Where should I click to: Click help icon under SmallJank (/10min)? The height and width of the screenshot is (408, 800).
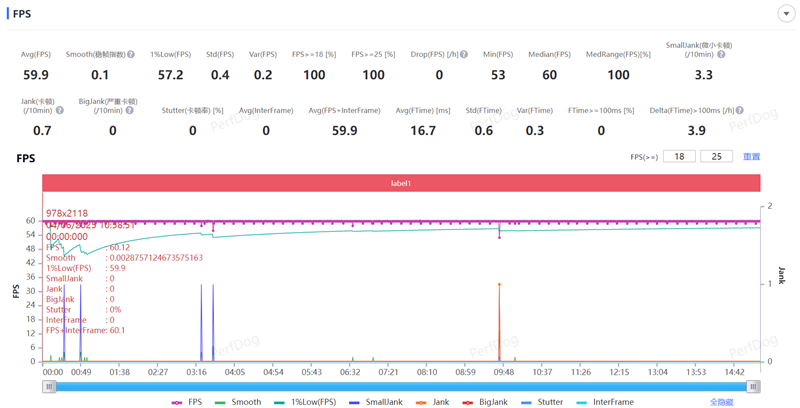click(721, 55)
